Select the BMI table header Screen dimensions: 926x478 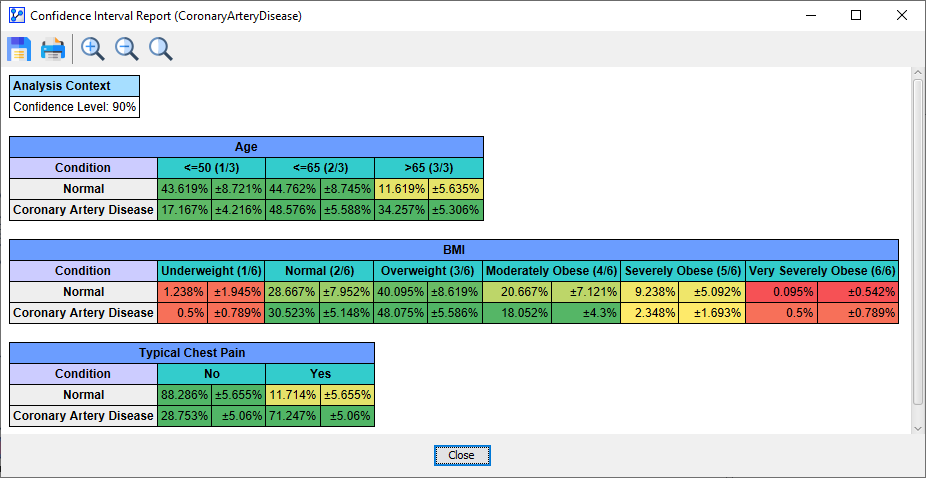(x=454, y=250)
